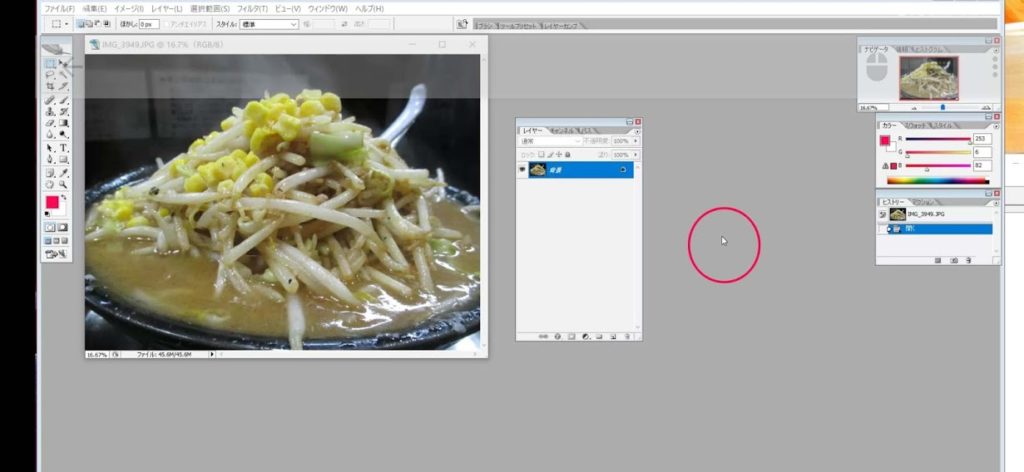1024x472 pixels.
Task: Select the Zoom magnifier tool
Action: pyautogui.click(x=64, y=185)
